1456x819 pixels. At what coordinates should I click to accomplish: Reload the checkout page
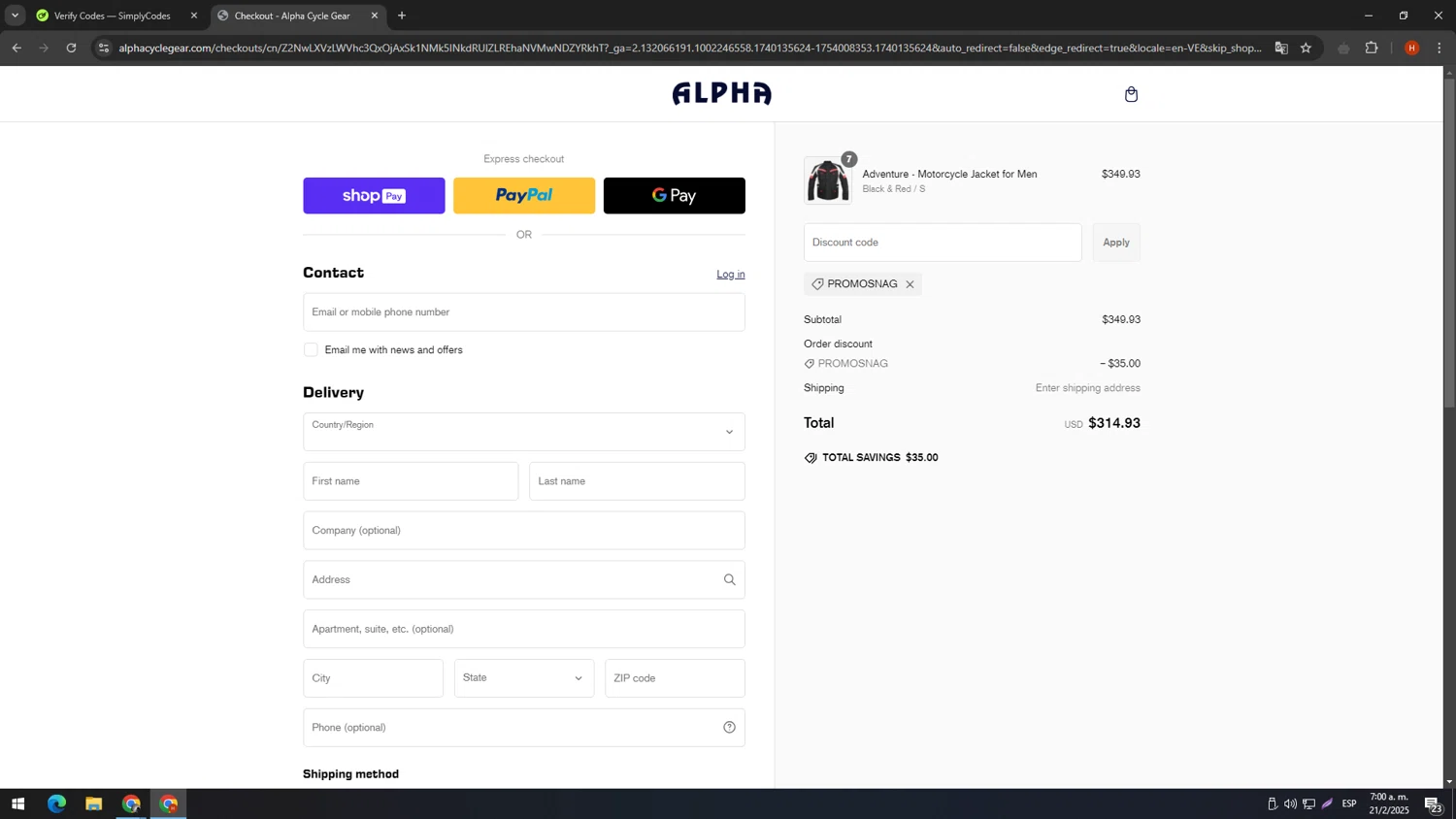click(71, 48)
